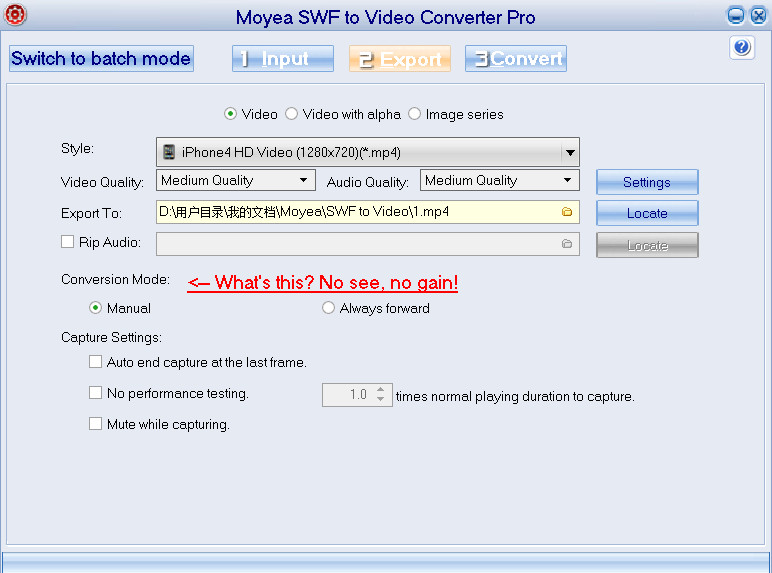The height and width of the screenshot is (573, 772).
Task: Tick Mute while capturing checkbox
Action: (x=96, y=424)
